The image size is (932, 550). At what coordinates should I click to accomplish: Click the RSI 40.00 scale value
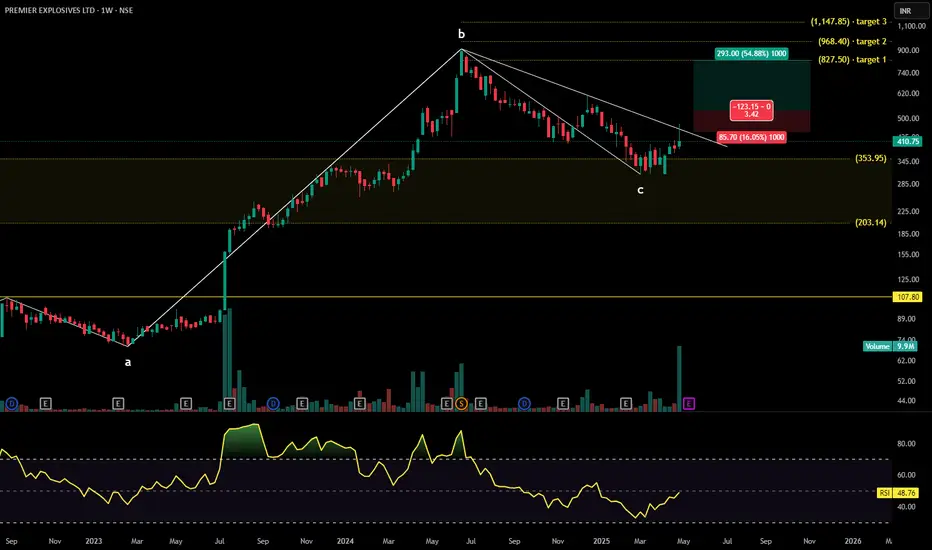(x=906, y=507)
